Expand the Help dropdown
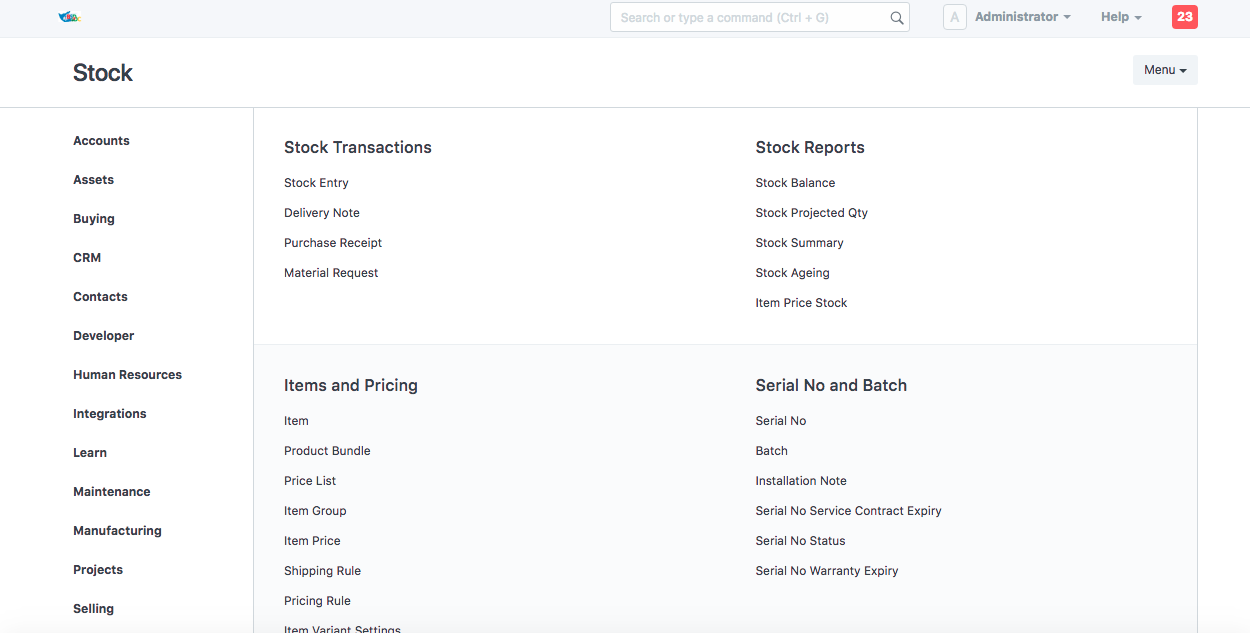This screenshot has height=633, width=1250. point(1121,17)
